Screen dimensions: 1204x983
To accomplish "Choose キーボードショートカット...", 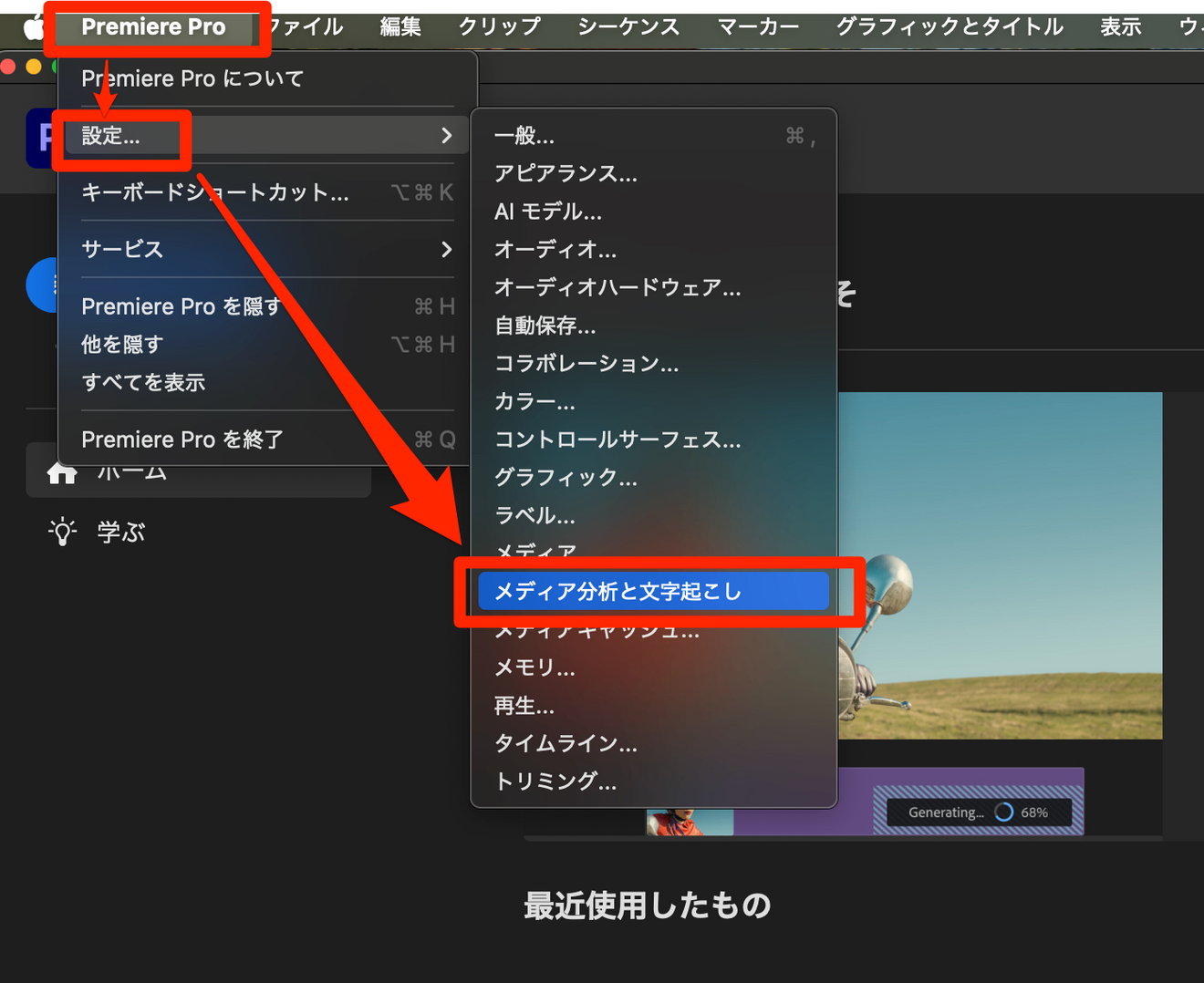I will pyautogui.click(x=266, y=192).
